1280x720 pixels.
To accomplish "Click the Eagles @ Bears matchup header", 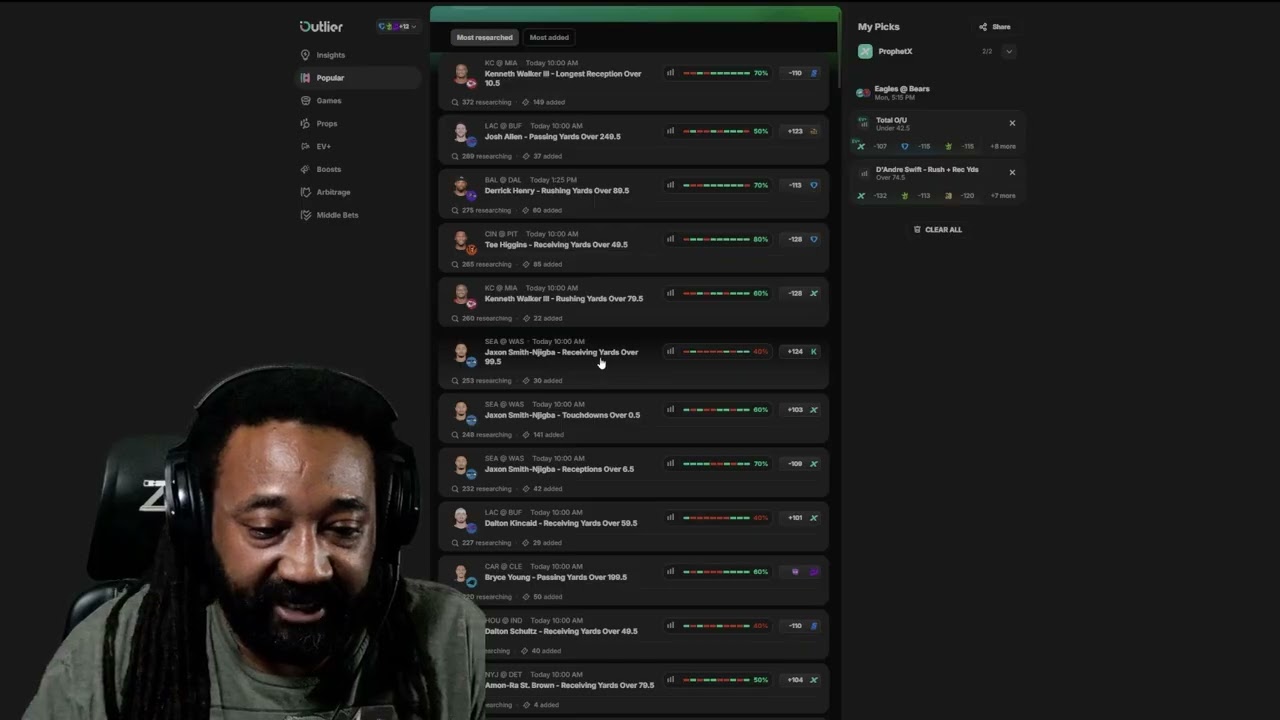I will 902,88.
